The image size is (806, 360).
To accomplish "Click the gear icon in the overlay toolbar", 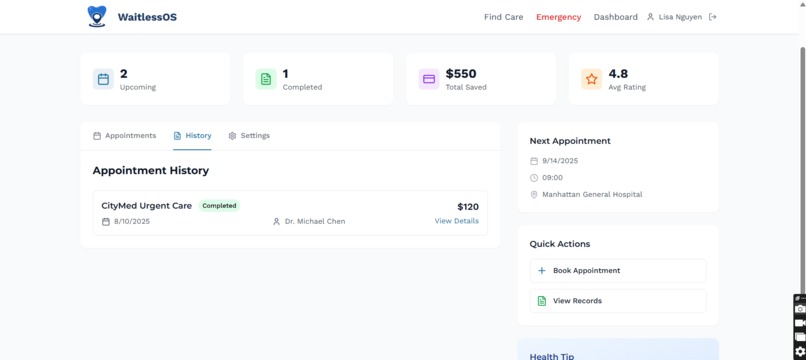I will (800, 352).
